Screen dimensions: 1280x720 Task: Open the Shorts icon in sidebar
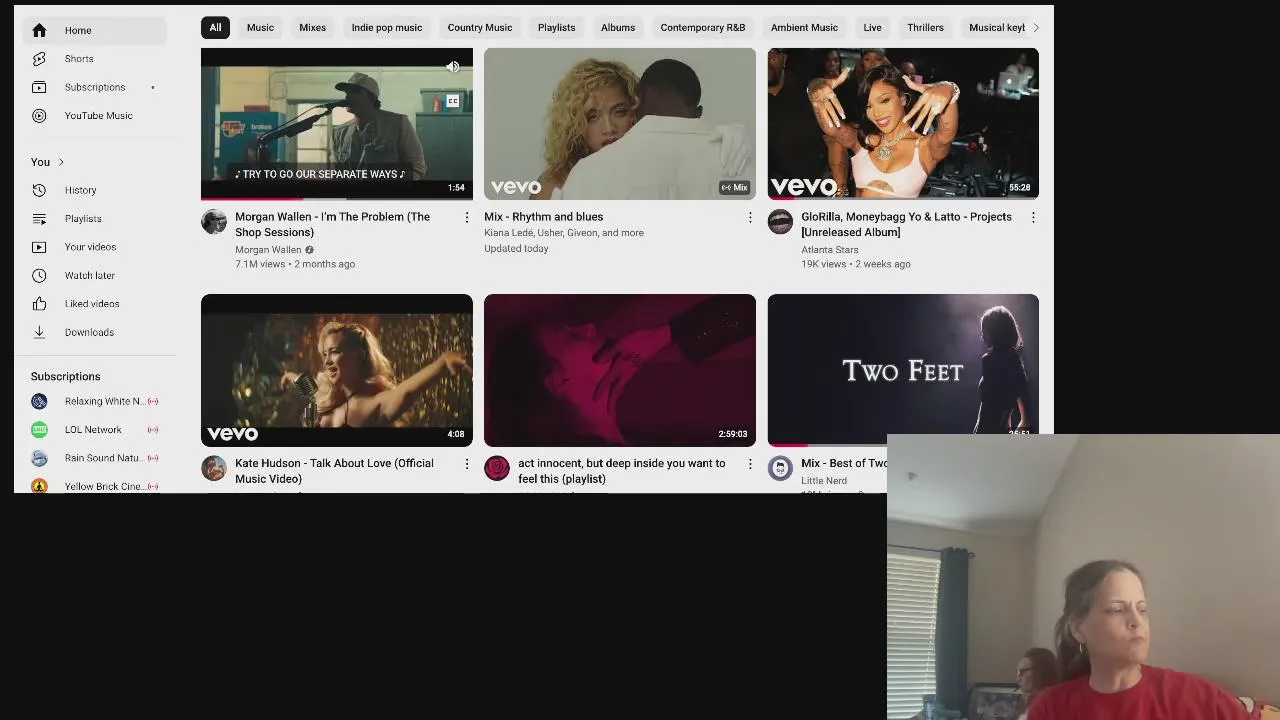39,59
